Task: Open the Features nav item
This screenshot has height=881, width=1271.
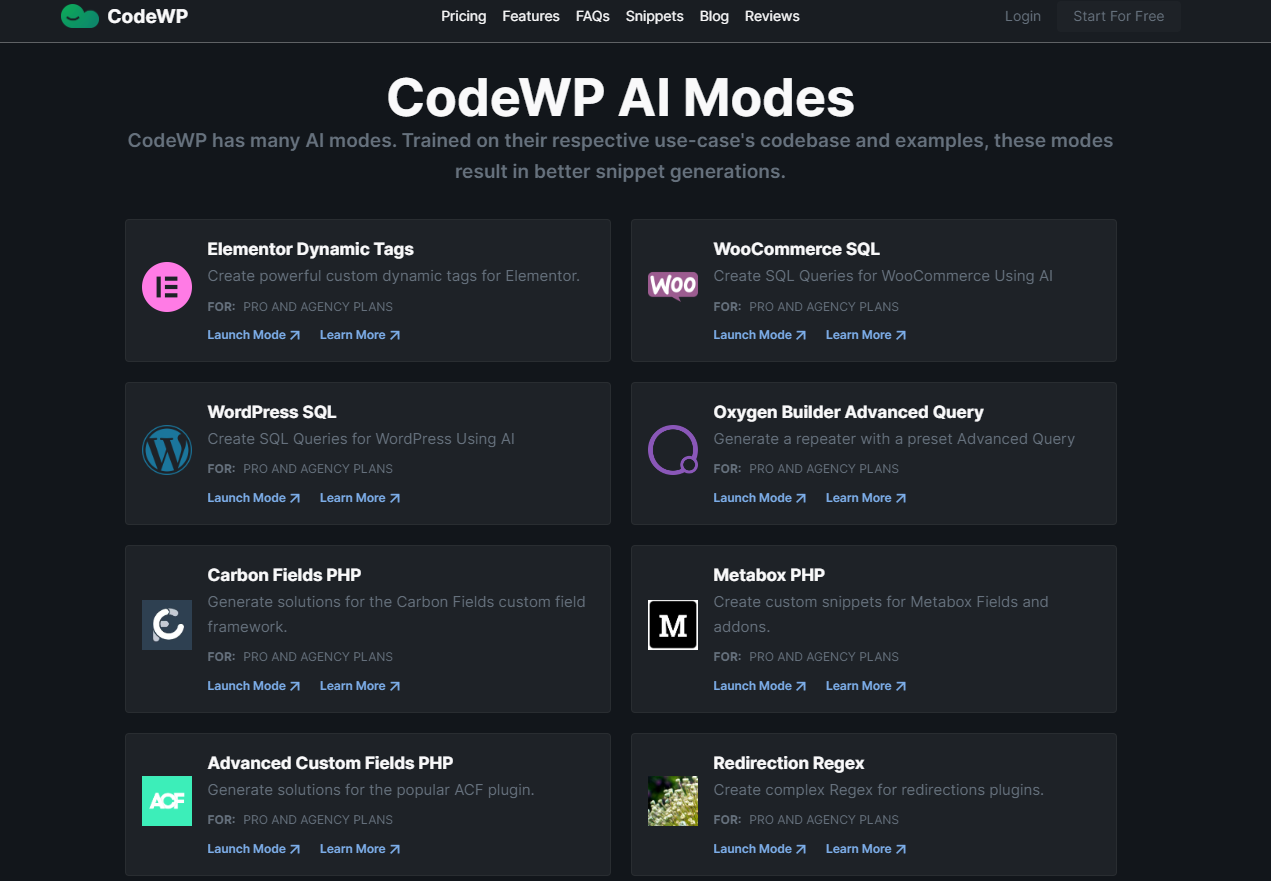Action: [531, 16]
